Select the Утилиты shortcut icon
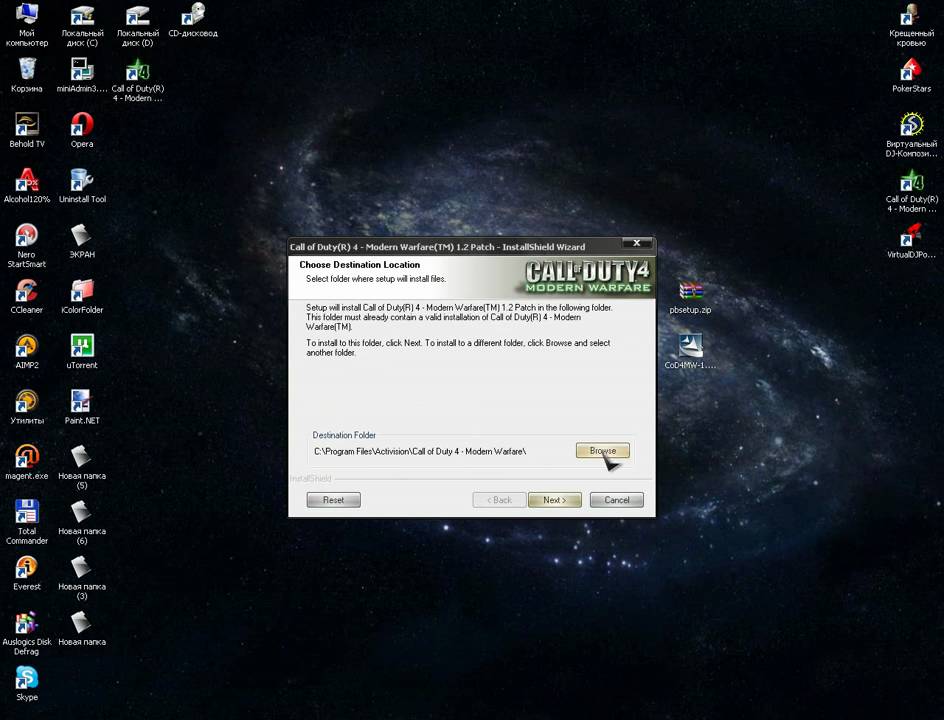The image size is (944, 720). [26, 408]
